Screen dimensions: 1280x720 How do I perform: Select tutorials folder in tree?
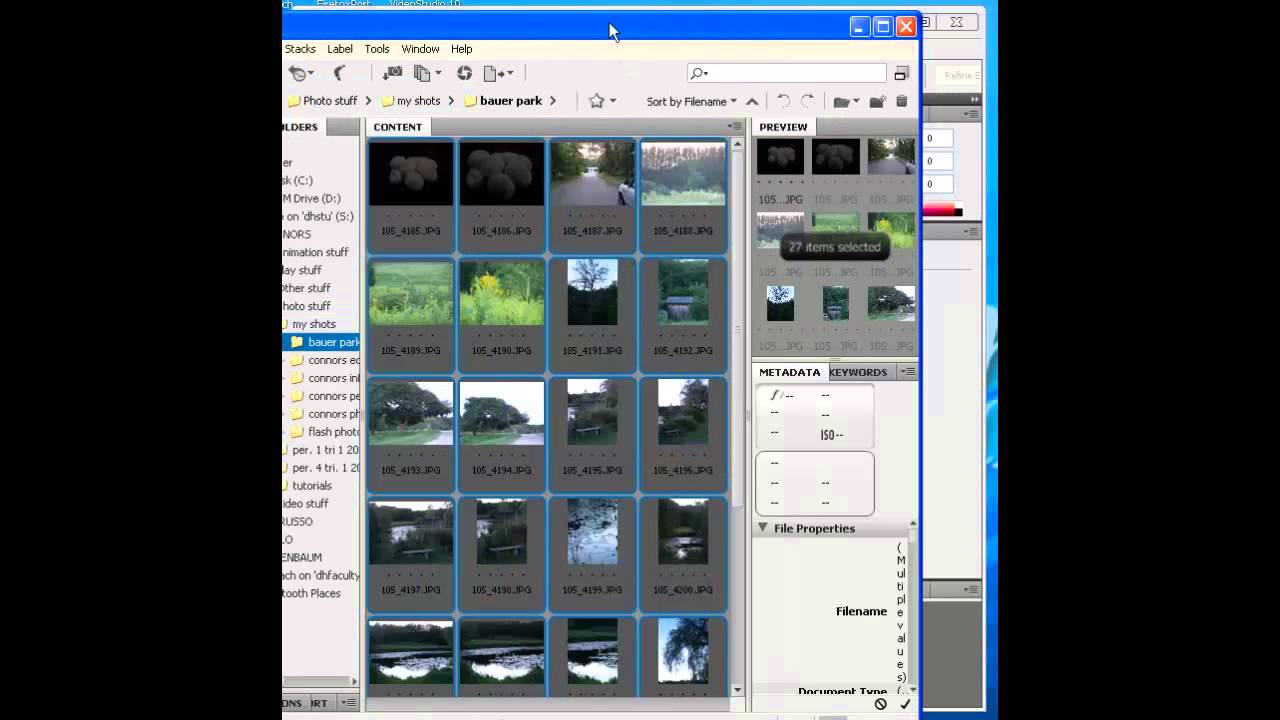point(312,486)
